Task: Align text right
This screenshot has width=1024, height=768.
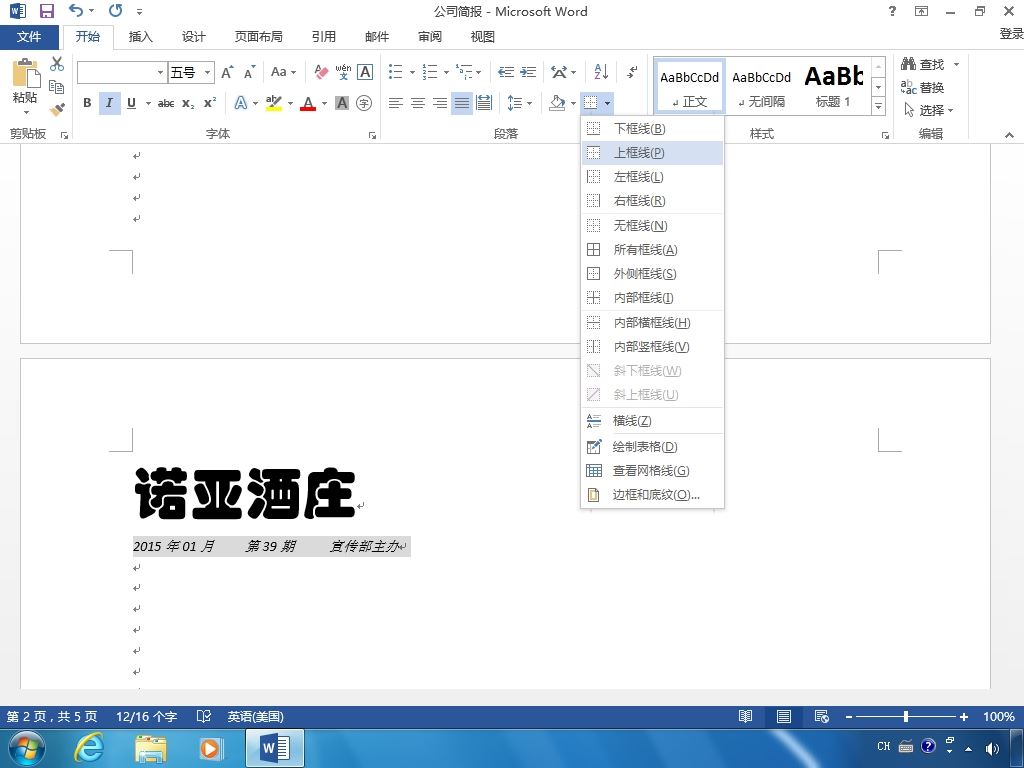Action: (x=440, y=103)
